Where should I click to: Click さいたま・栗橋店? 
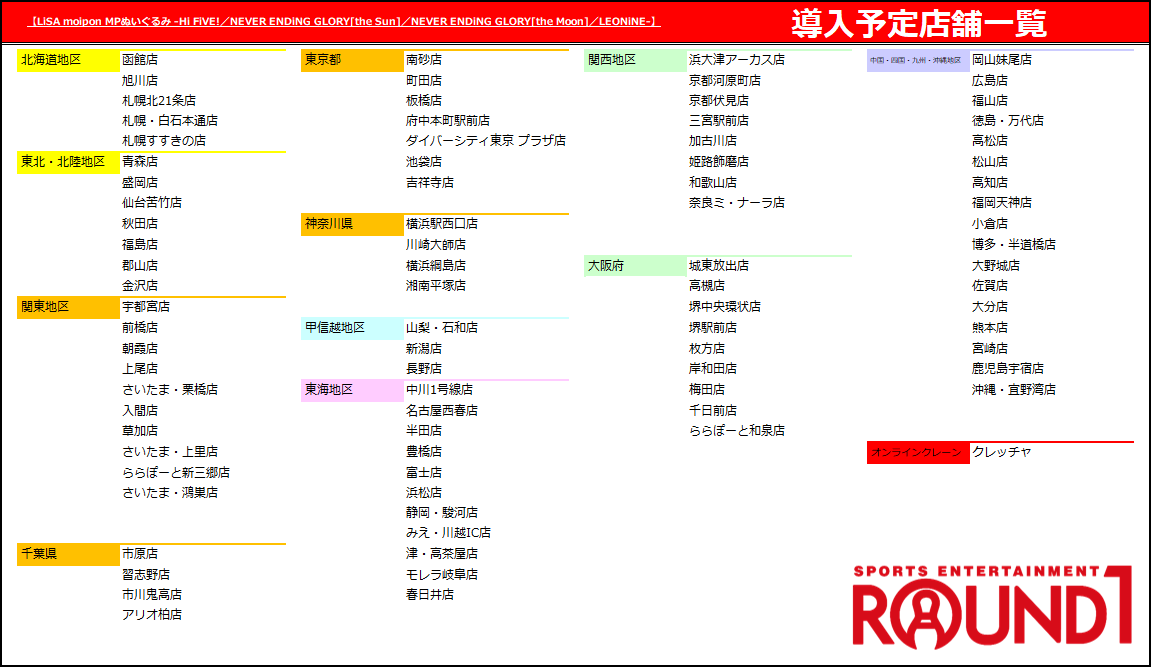click(170, 389)
